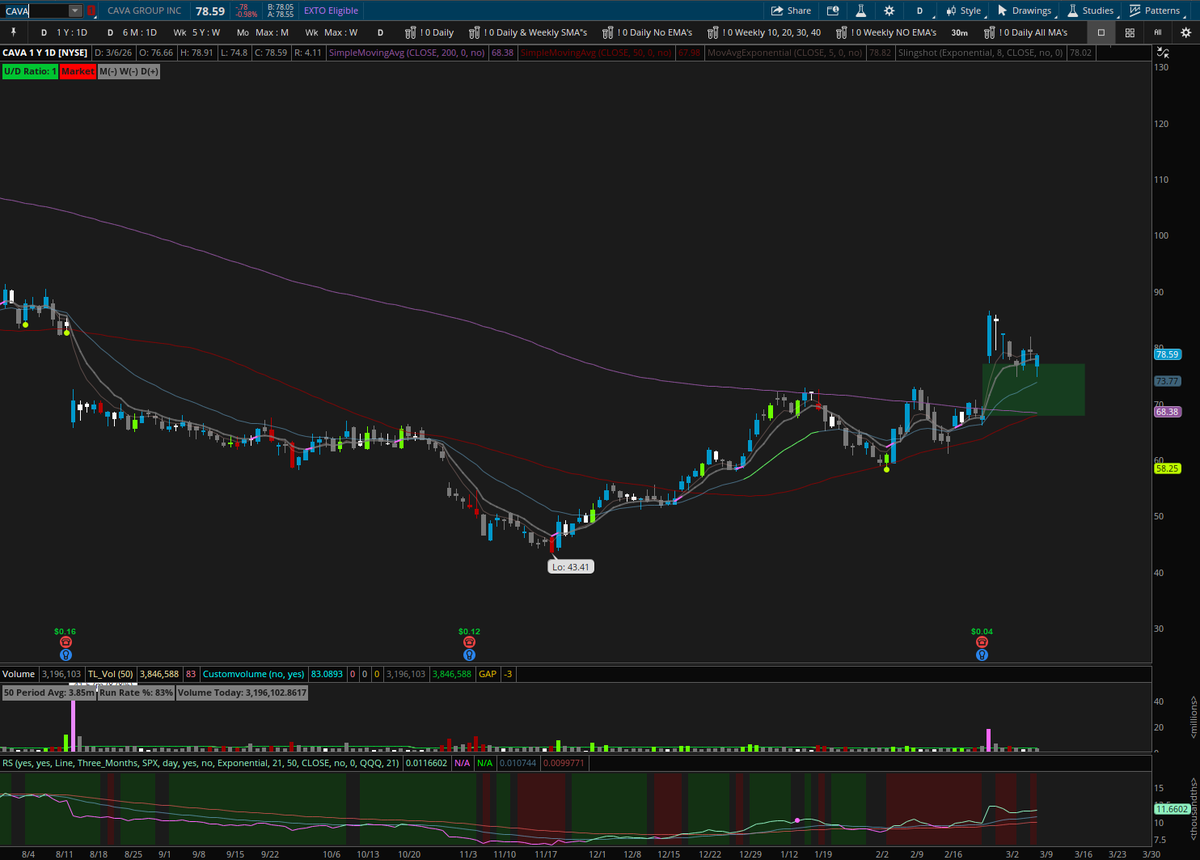Select the 5 Y : W timeframe
Viewport: 1200px width, 860px height.
pyautogui.click(x=196, y=32)
